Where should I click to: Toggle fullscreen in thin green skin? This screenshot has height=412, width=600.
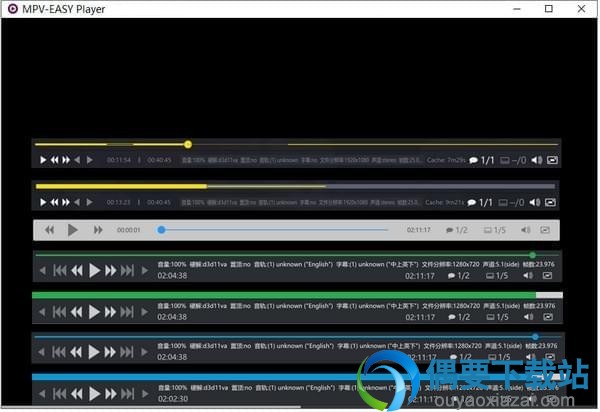(548, 275)
